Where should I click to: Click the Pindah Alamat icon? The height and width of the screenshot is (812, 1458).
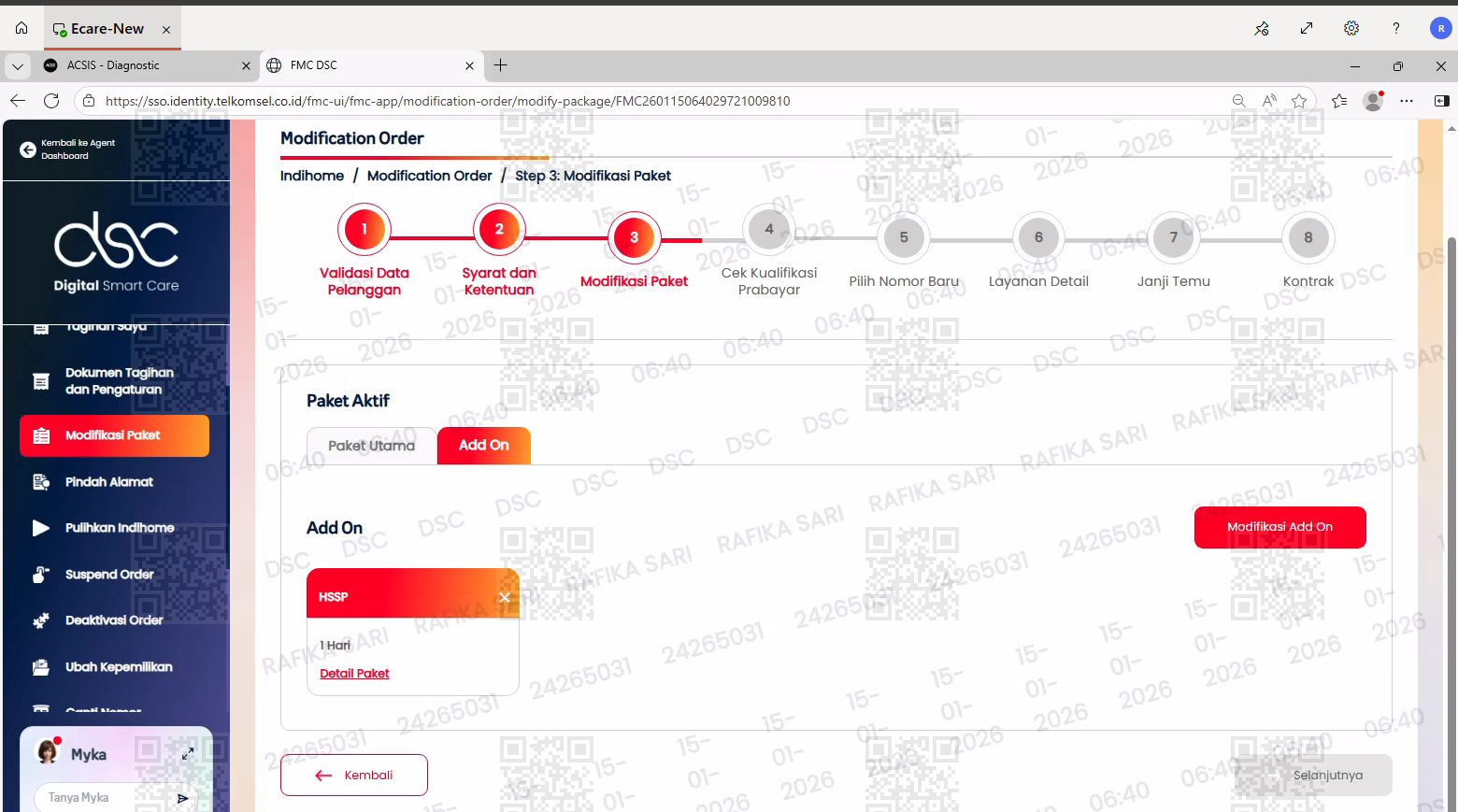41,482
